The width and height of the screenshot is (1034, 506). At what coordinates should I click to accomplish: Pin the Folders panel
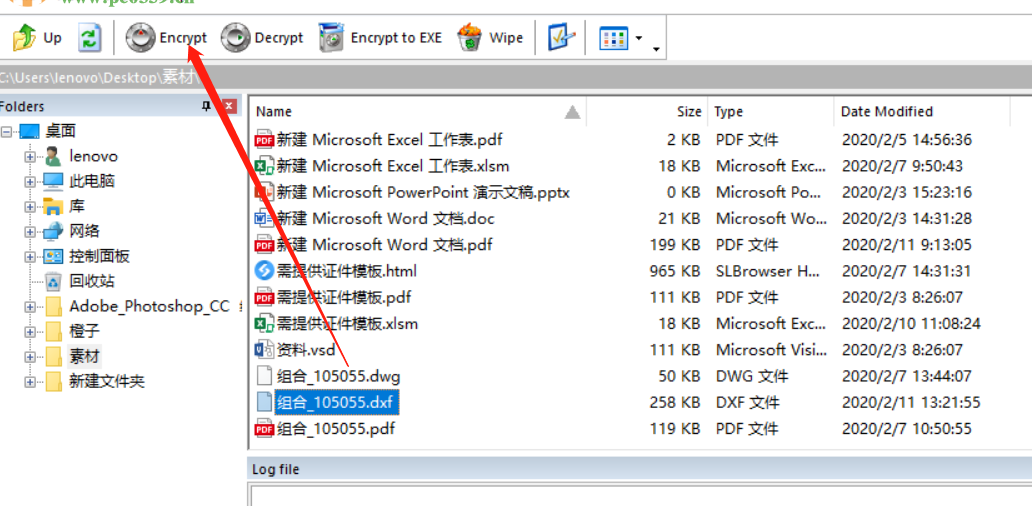click(x=207, y=106)
